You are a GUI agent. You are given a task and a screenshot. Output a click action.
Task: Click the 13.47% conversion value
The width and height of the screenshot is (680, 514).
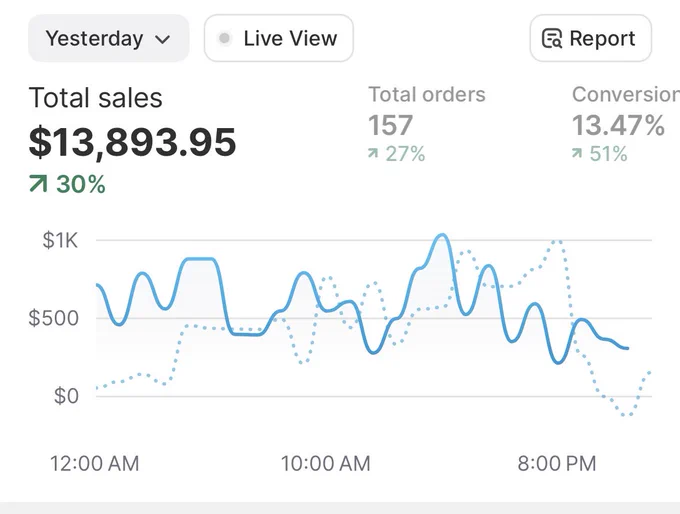(618, 125)
